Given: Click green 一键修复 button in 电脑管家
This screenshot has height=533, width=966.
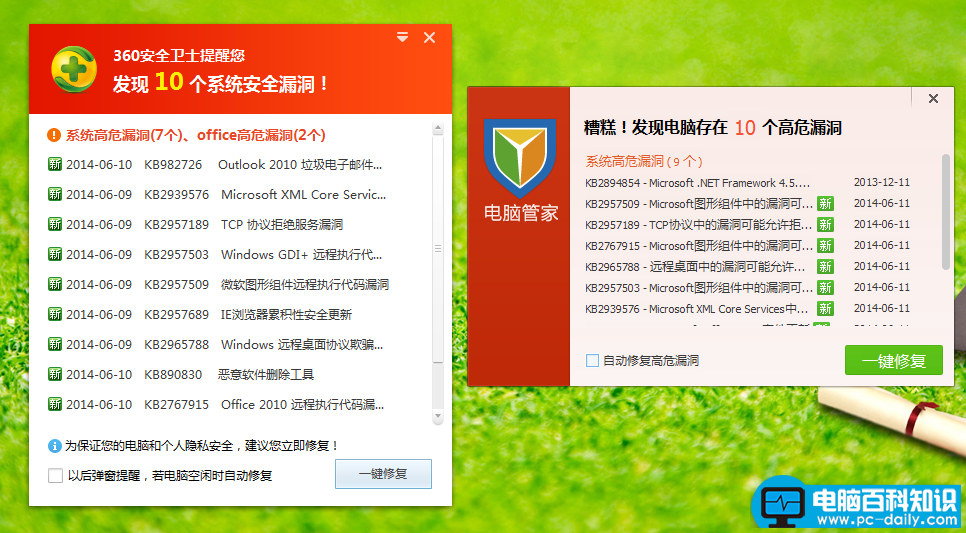Looking at the screenshot, I should point(894,360).
